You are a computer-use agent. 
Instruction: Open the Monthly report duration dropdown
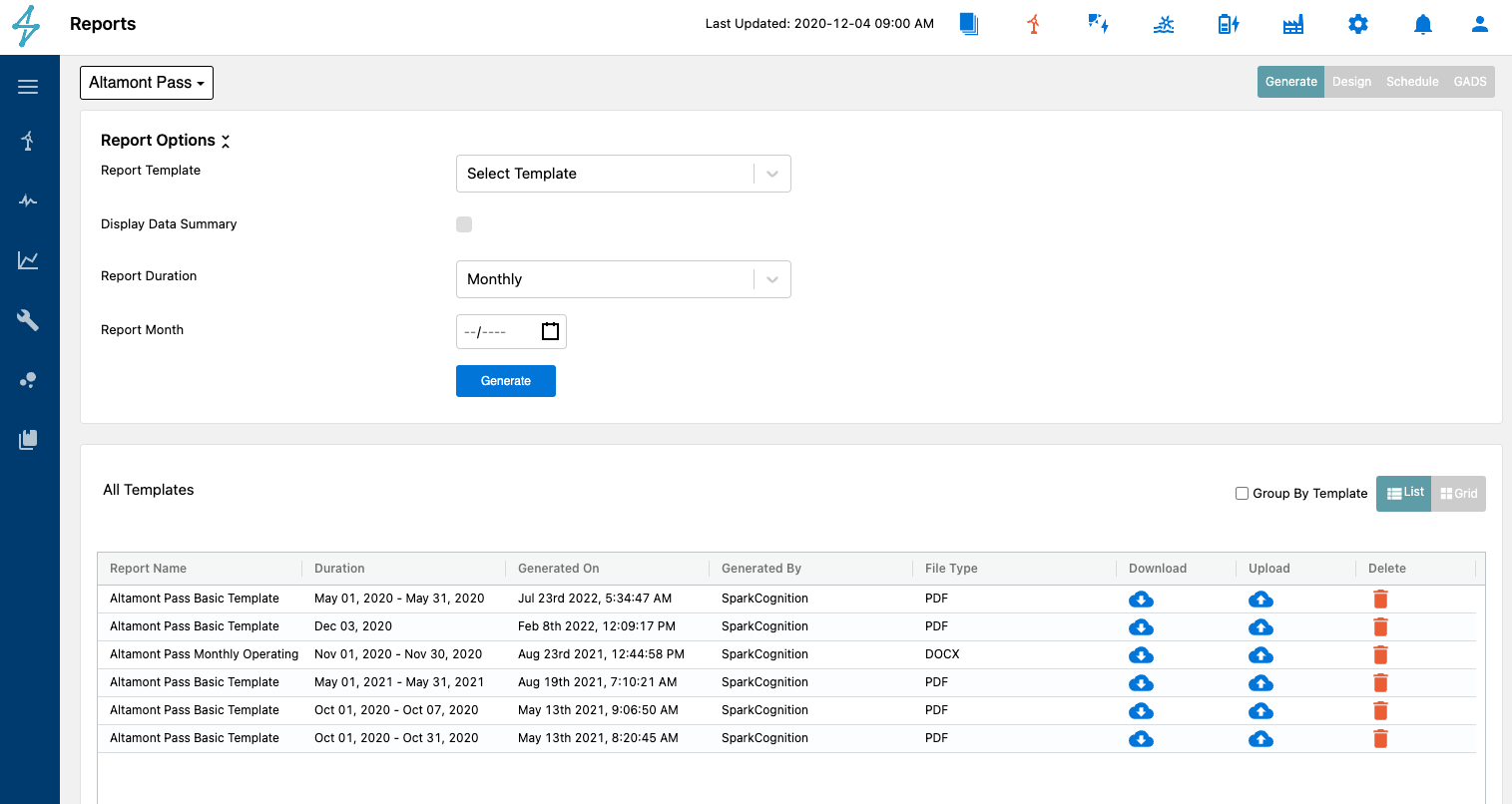click(623, 279)
